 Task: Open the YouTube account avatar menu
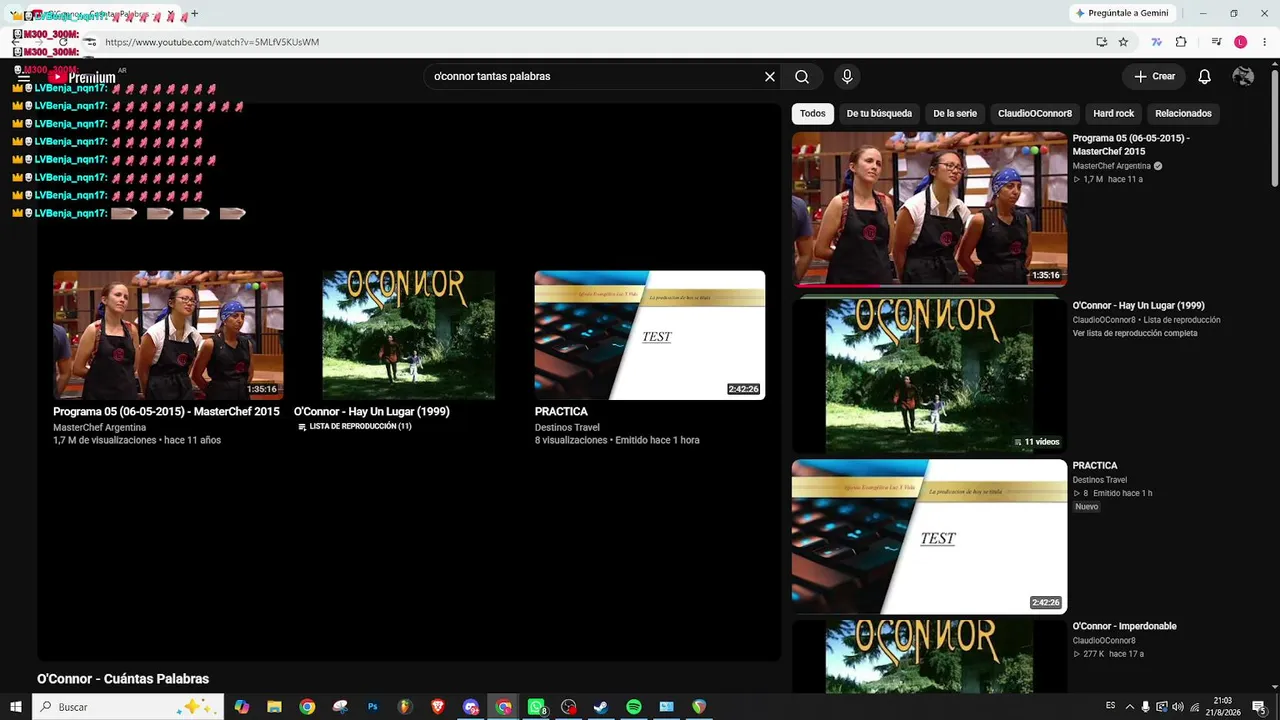point(1243,77)
